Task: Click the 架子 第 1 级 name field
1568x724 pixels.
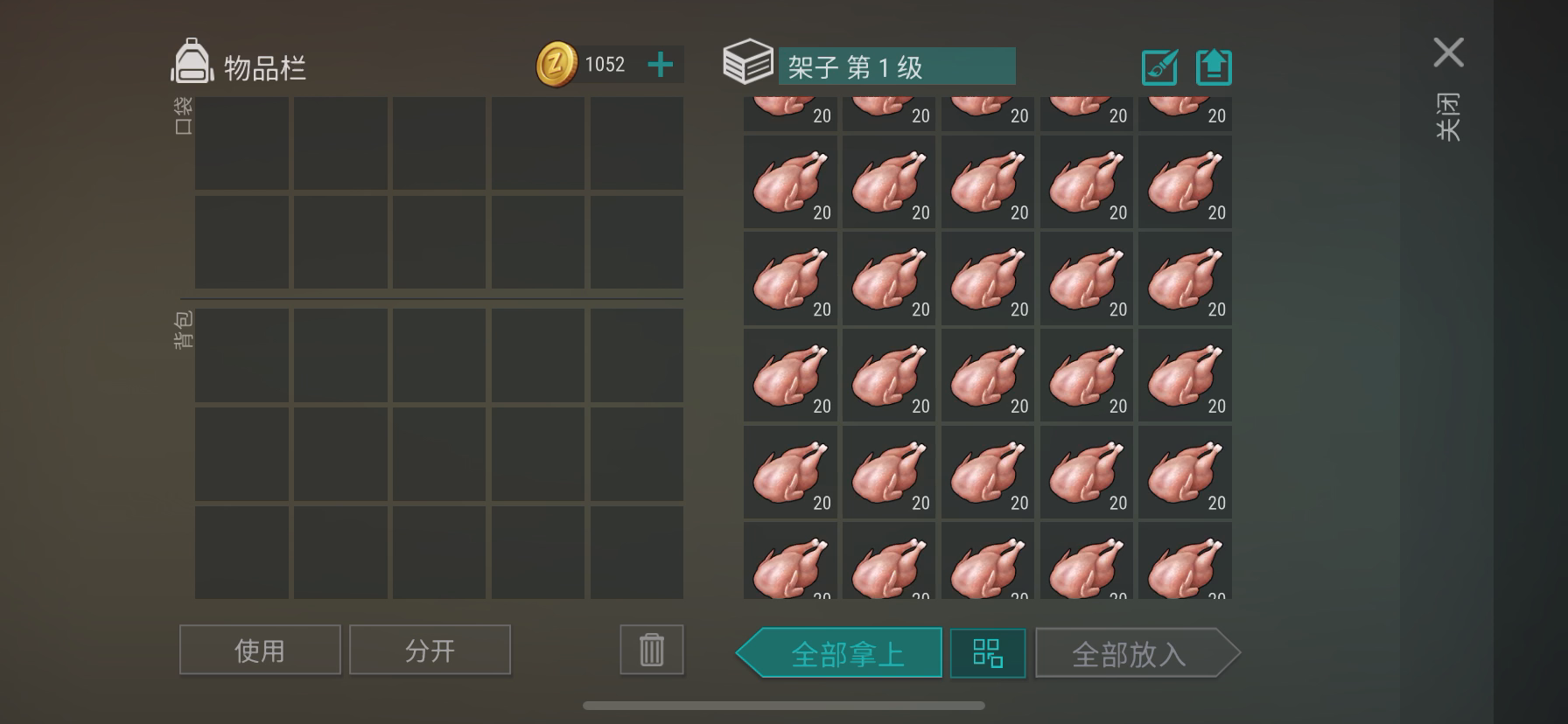Action: [897, 66]
